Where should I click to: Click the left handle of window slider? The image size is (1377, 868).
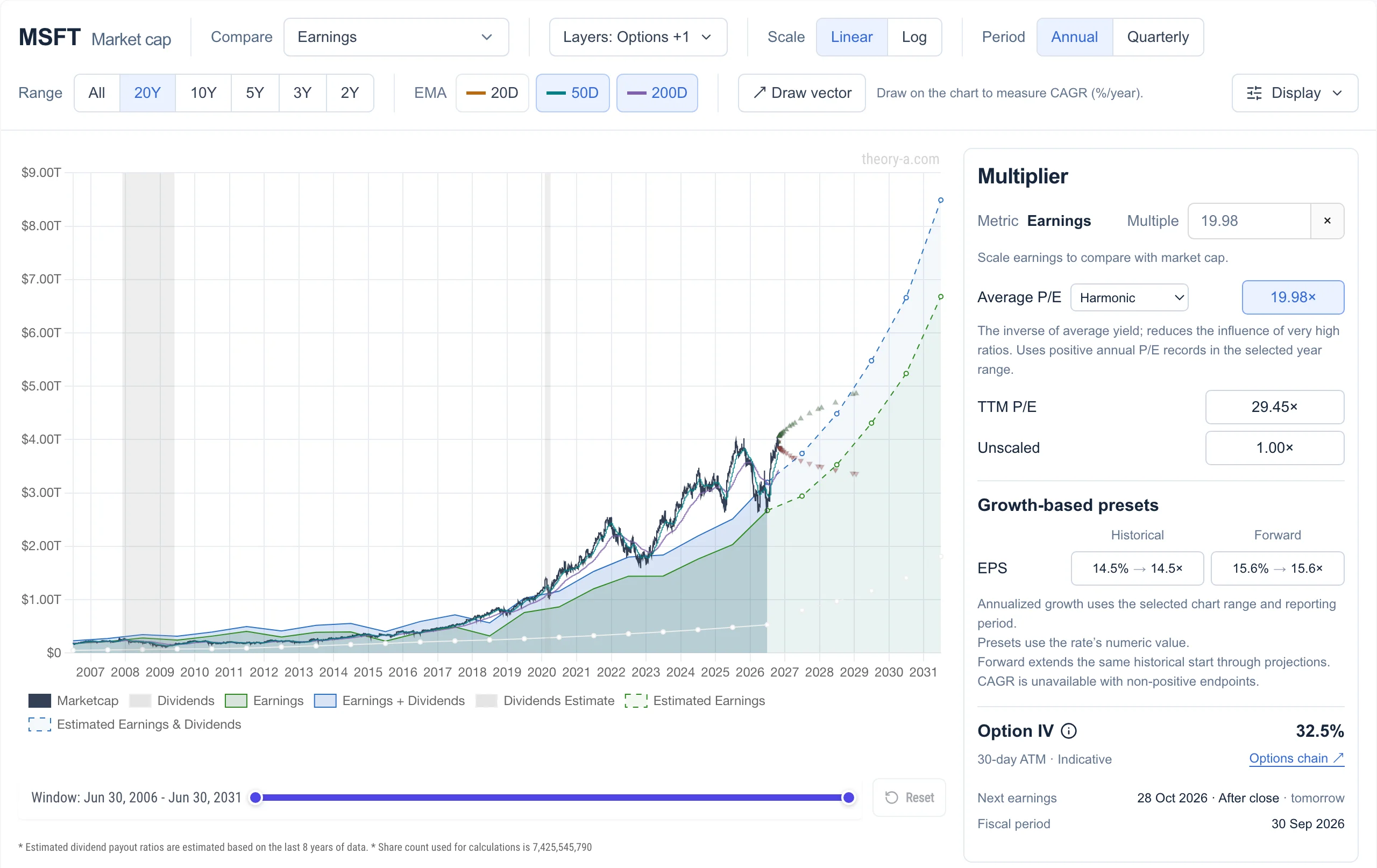[255, 798]
